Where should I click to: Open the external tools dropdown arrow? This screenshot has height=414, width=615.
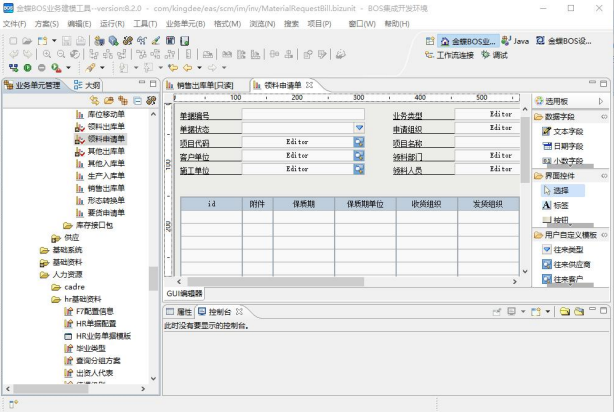click(102, 68)
